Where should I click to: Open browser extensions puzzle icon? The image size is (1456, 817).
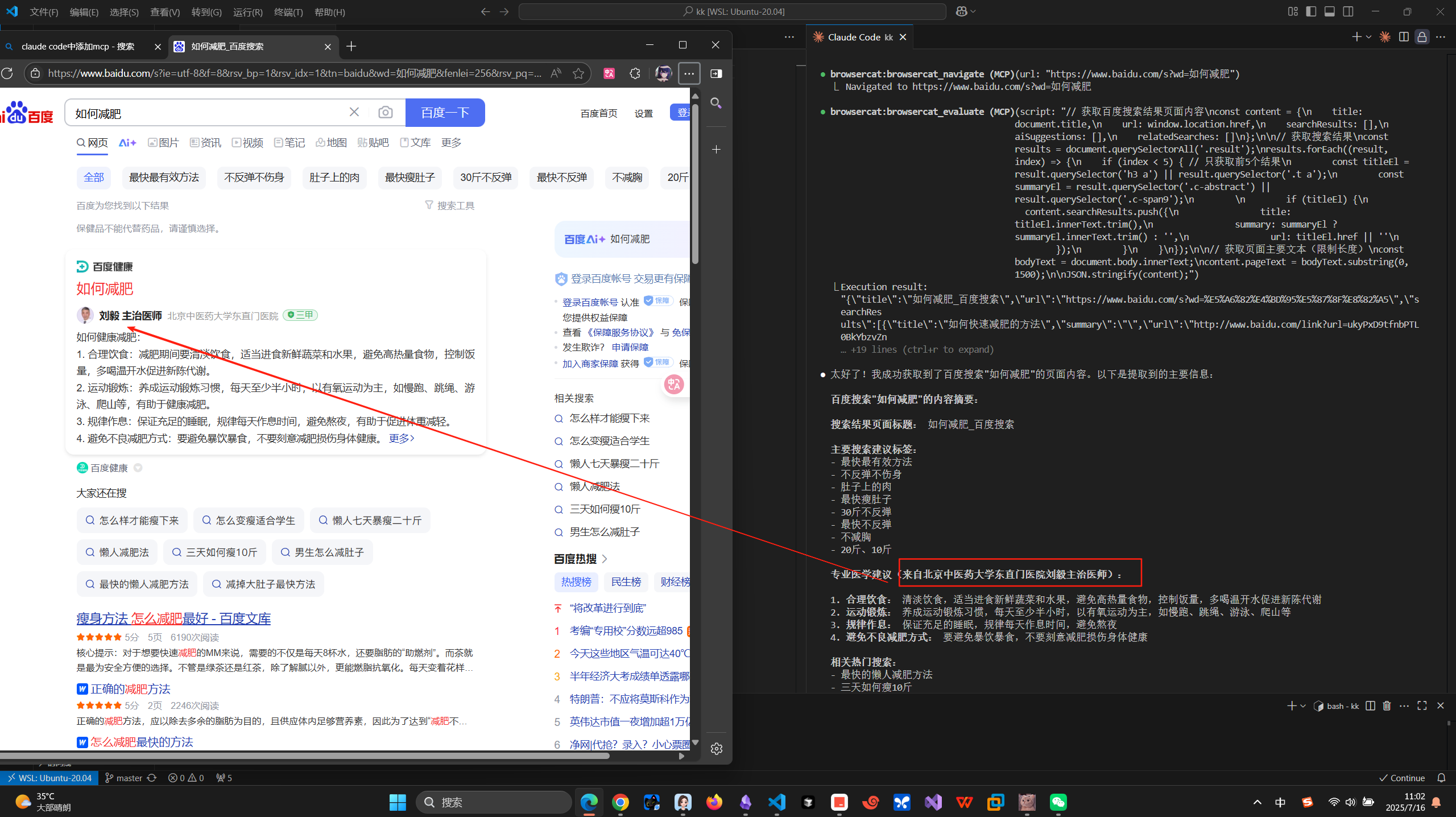635,73
